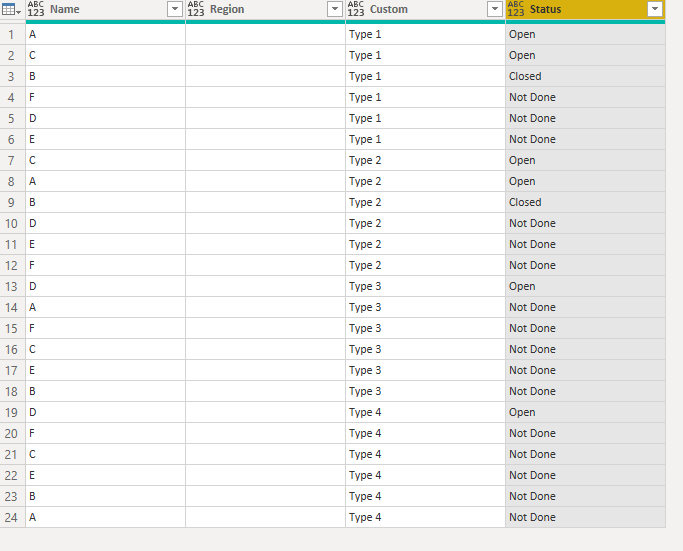The height and width of the screenshot is (551, 683).
Task: Click Name cell 'E' in row 22
Action: [105, 475]
